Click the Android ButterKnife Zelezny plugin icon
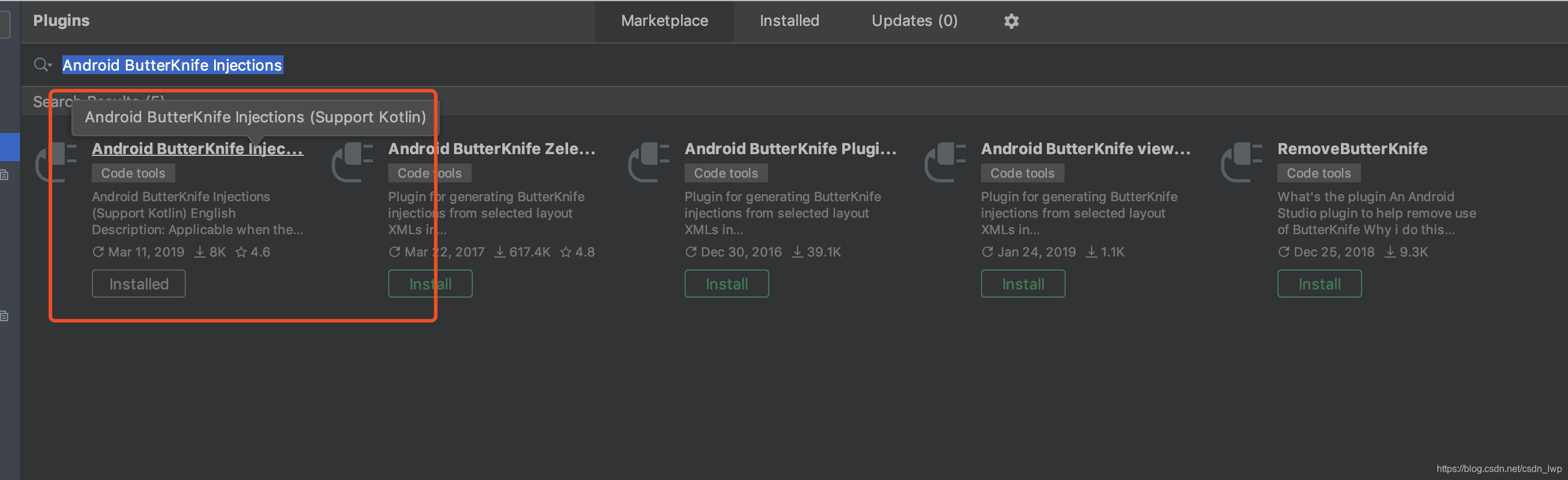 click(352, 162)
